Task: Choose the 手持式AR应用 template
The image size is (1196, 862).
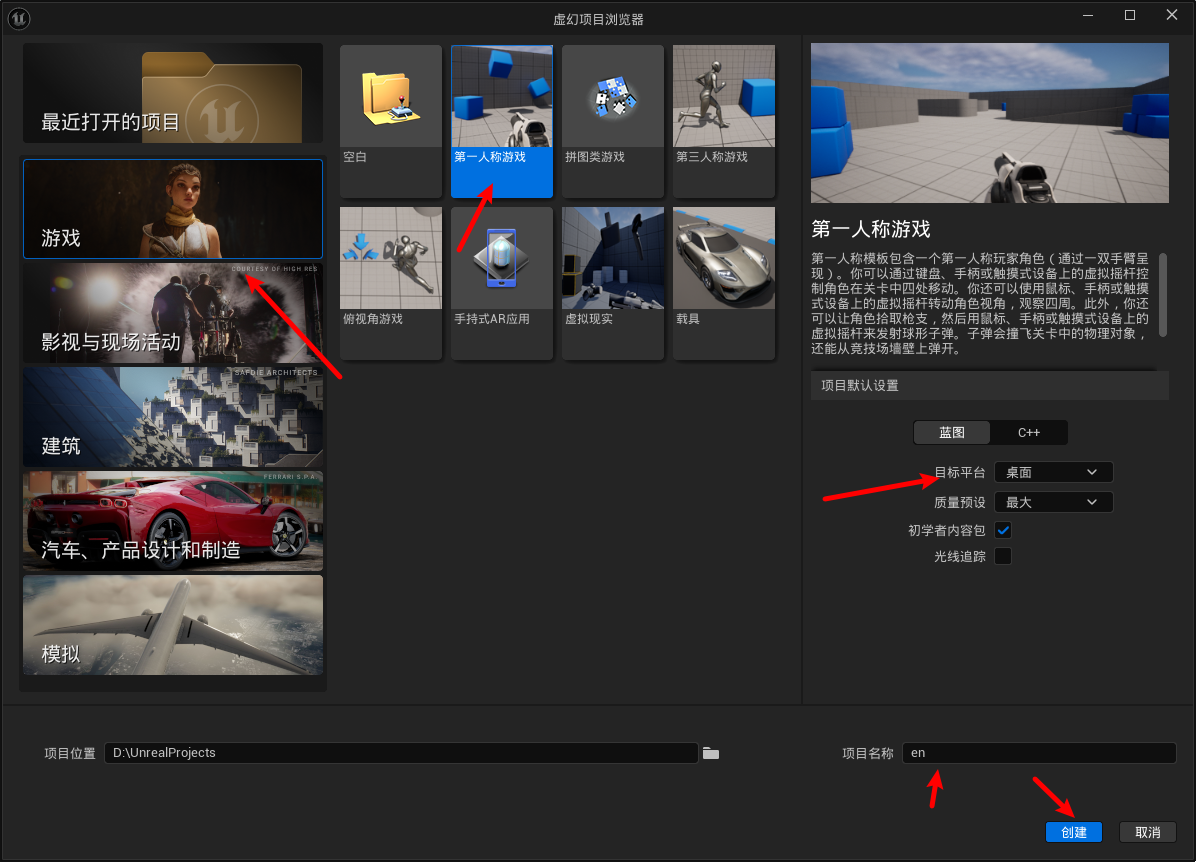Action: click(502, 283)
